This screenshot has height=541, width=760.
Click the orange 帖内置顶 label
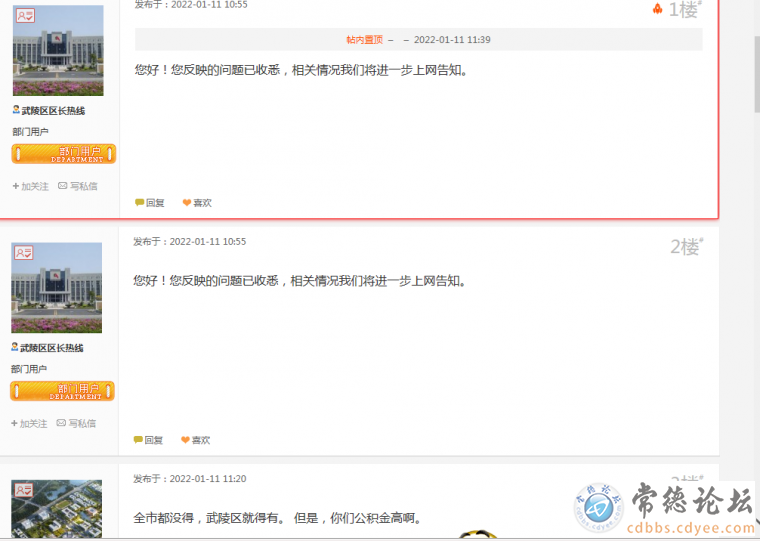[364, 40]
